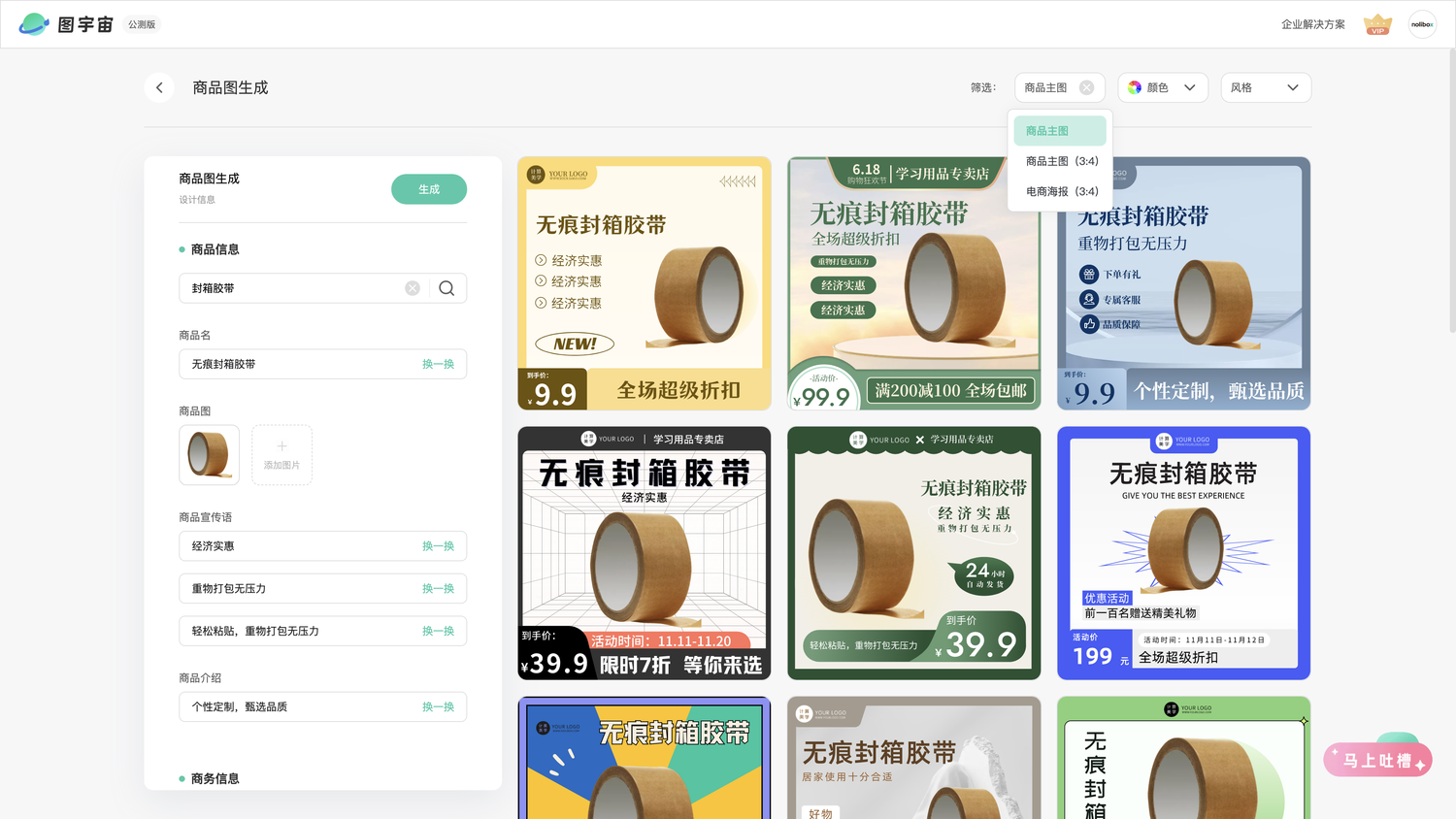Open the 商品主图 filter dropdown
This screenshot has height=819, width=1456.
point(1059,87)
